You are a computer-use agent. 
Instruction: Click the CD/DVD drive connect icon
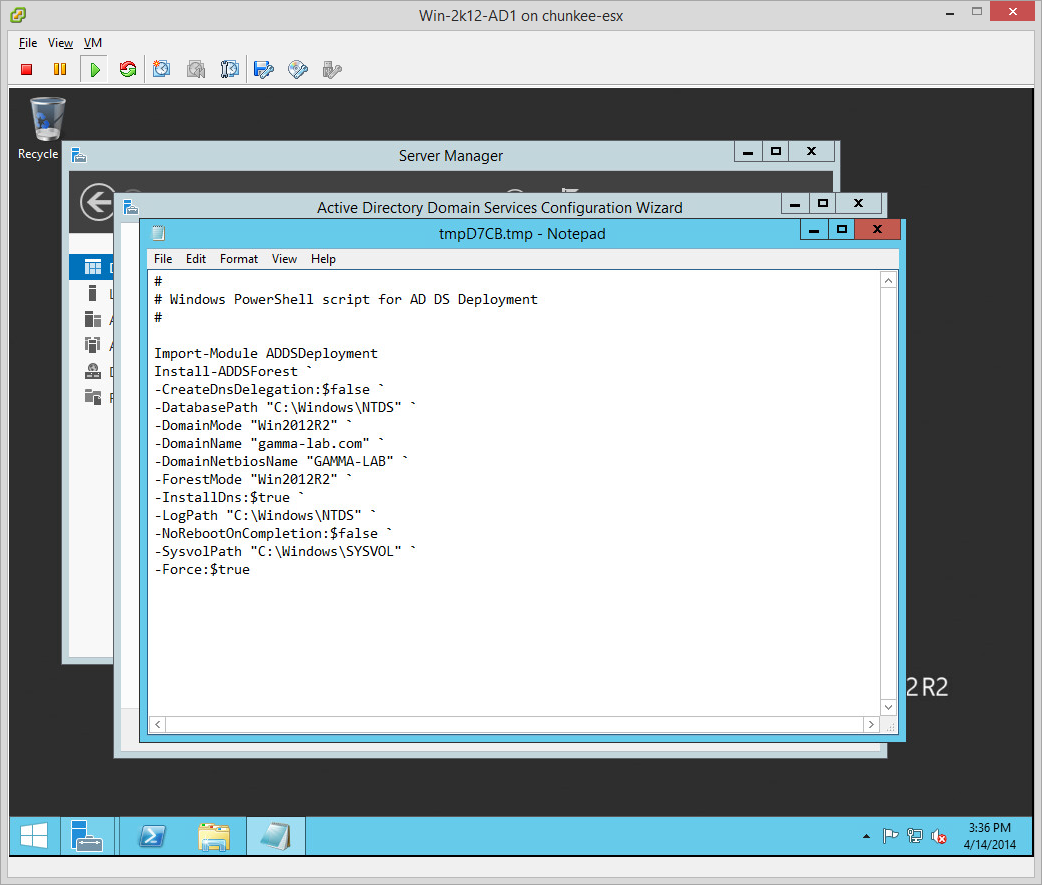click(x=298, y=69)
